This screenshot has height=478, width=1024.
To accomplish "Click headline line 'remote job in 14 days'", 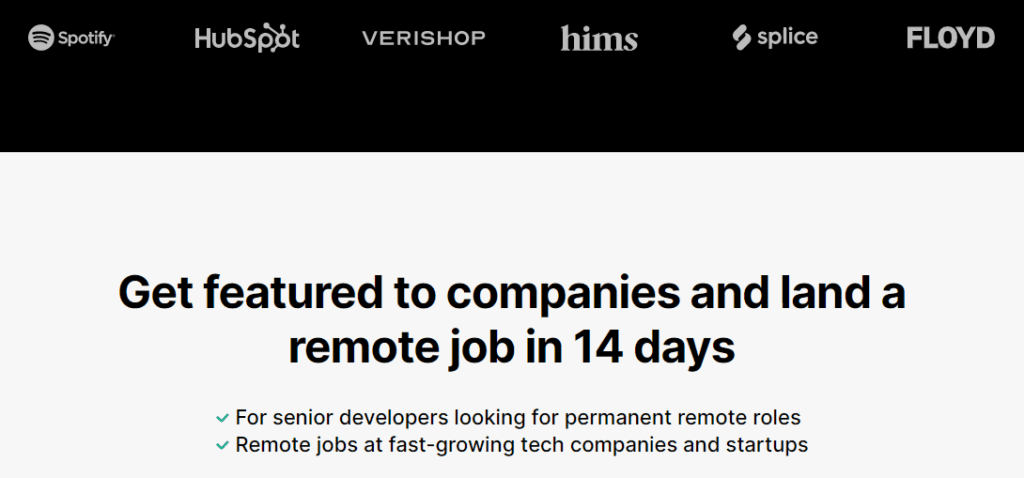I will [512, 348].
